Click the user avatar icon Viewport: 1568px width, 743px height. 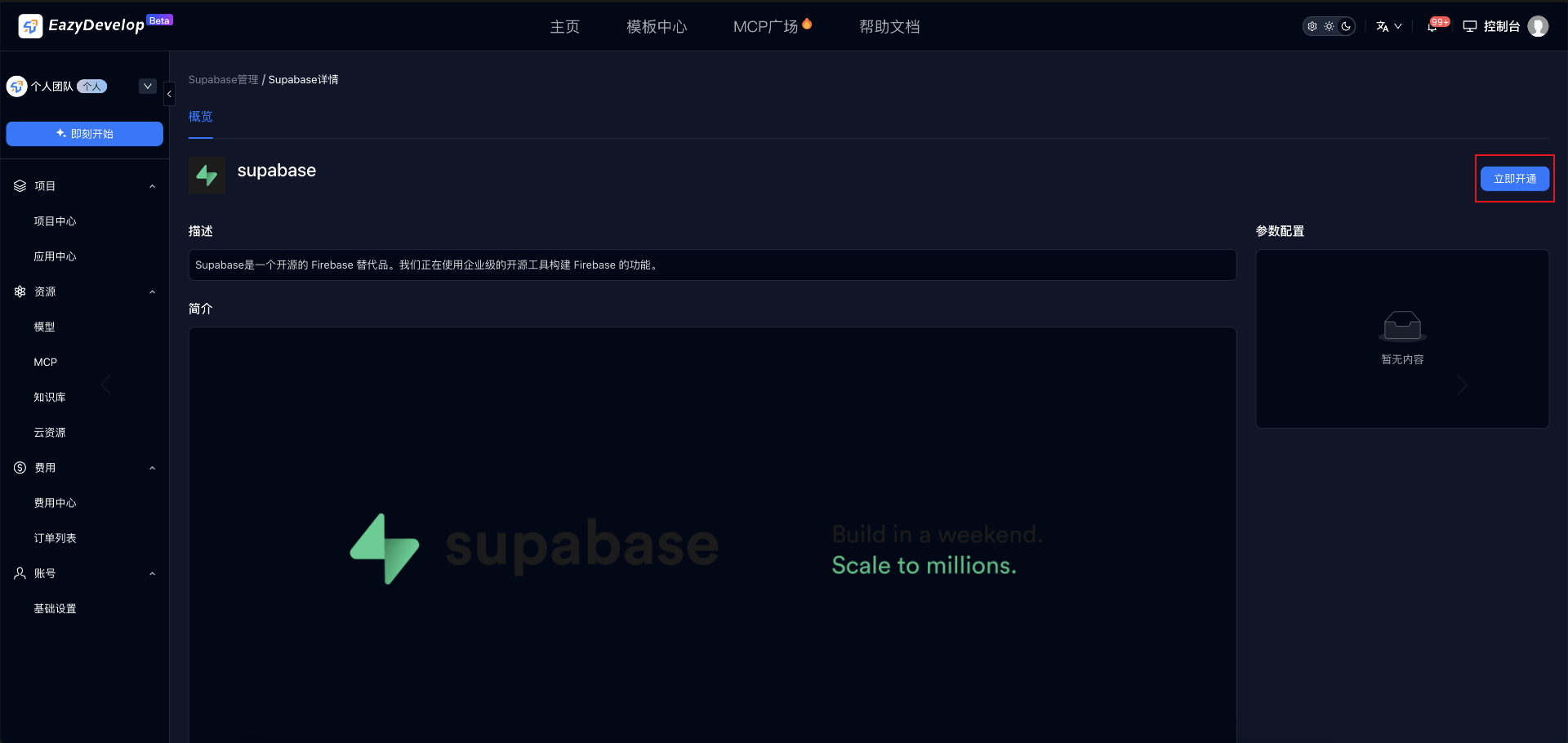(1538, 26)
